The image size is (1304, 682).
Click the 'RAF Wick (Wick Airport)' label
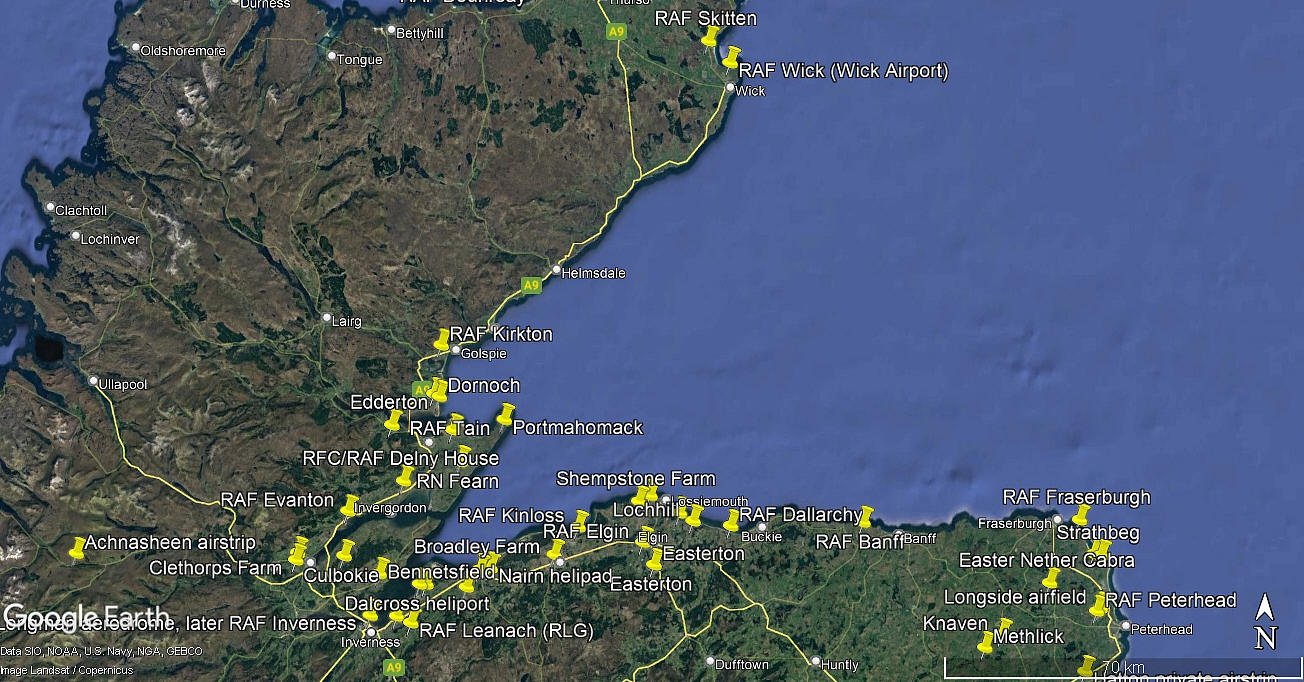(843, 70)
